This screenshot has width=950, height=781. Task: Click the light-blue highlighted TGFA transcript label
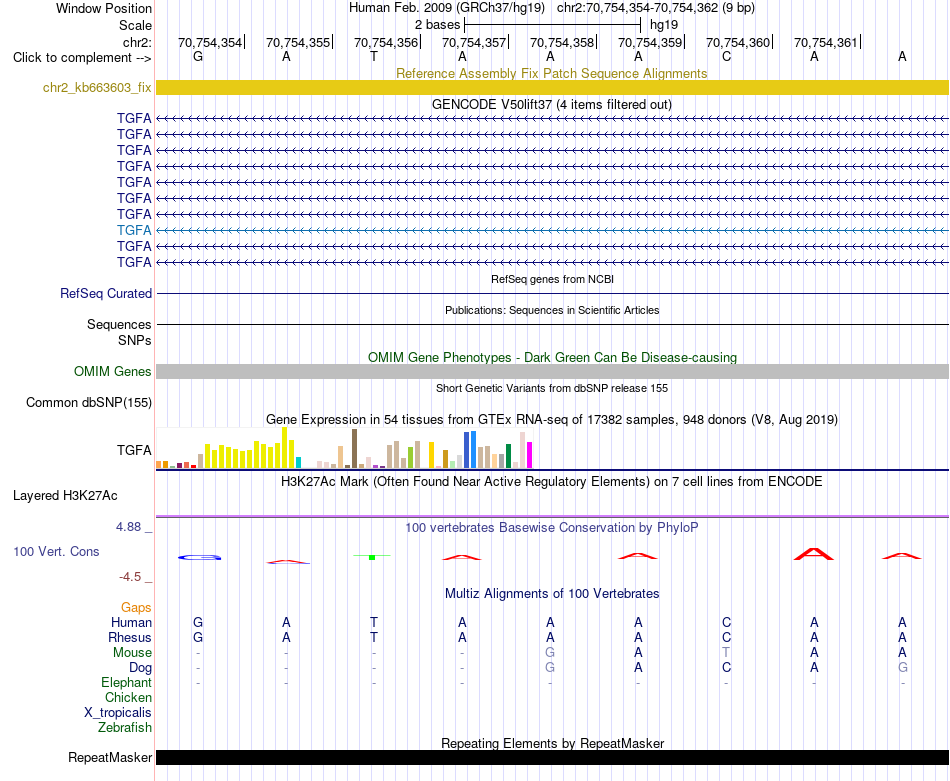pos(134,230)
